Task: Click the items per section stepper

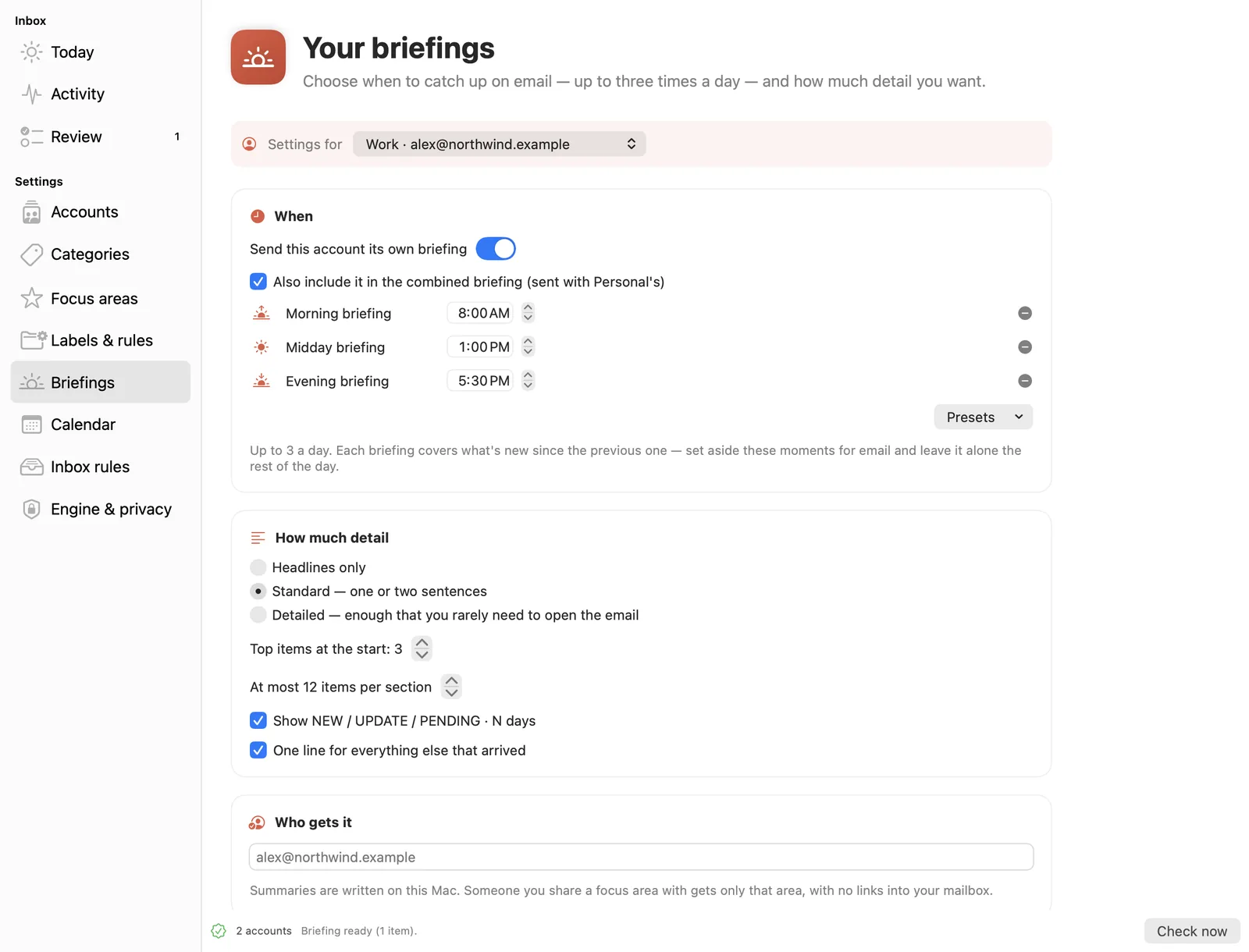Action: pyautogui.click(x=451, y=687)
